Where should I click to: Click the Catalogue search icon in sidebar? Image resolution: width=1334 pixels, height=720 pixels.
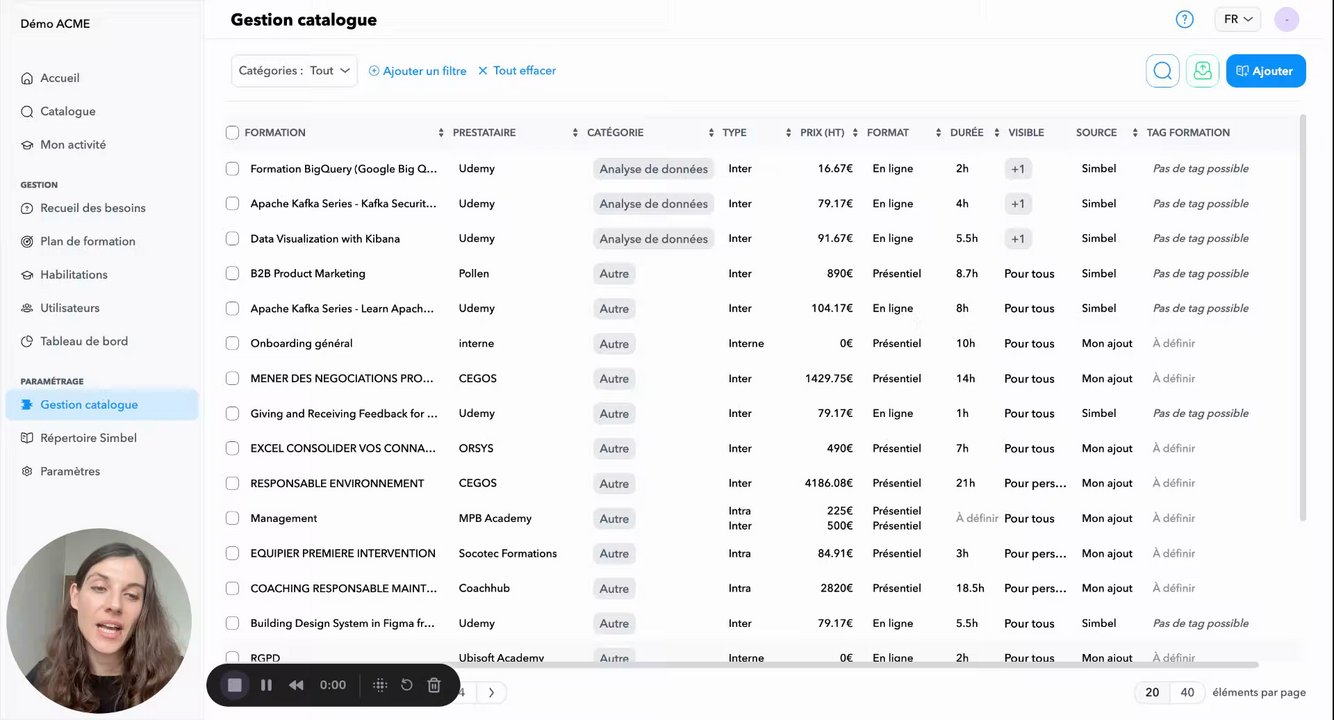coord(28,112)
